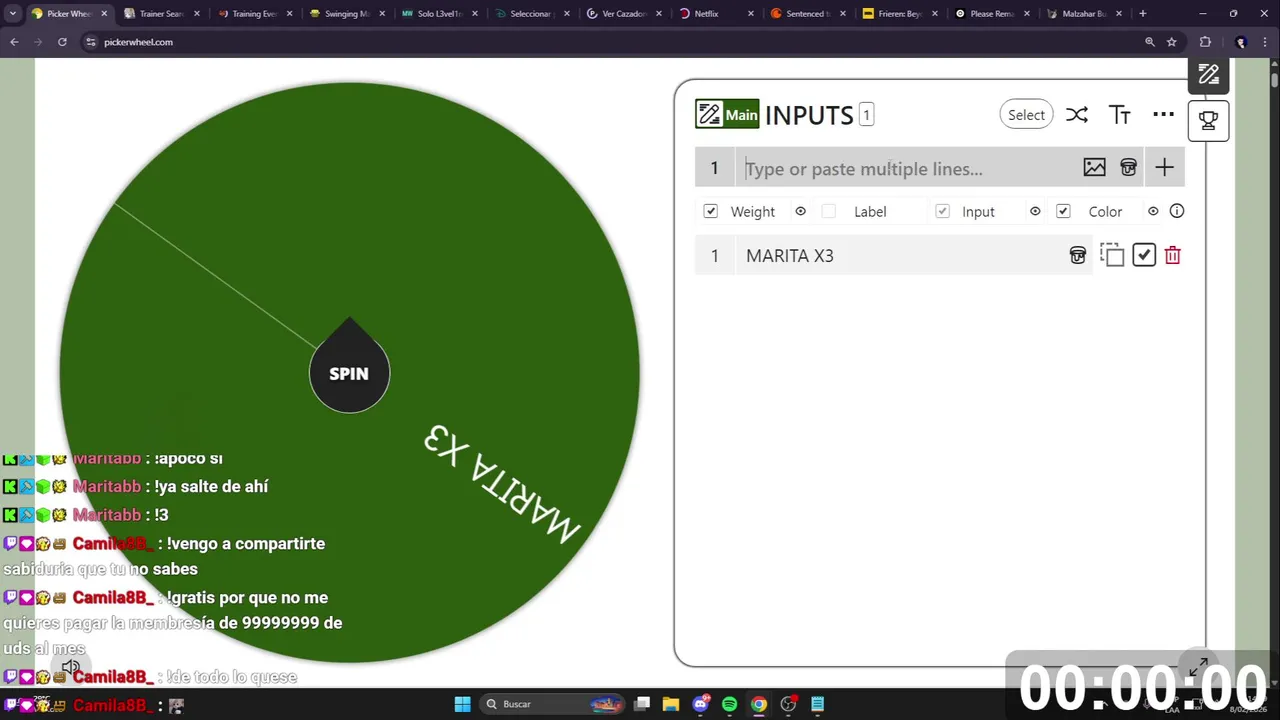Open Discord from the taskbar
Image resolution: width=1280 pixels, height=720 pixels.
point(701,704)
